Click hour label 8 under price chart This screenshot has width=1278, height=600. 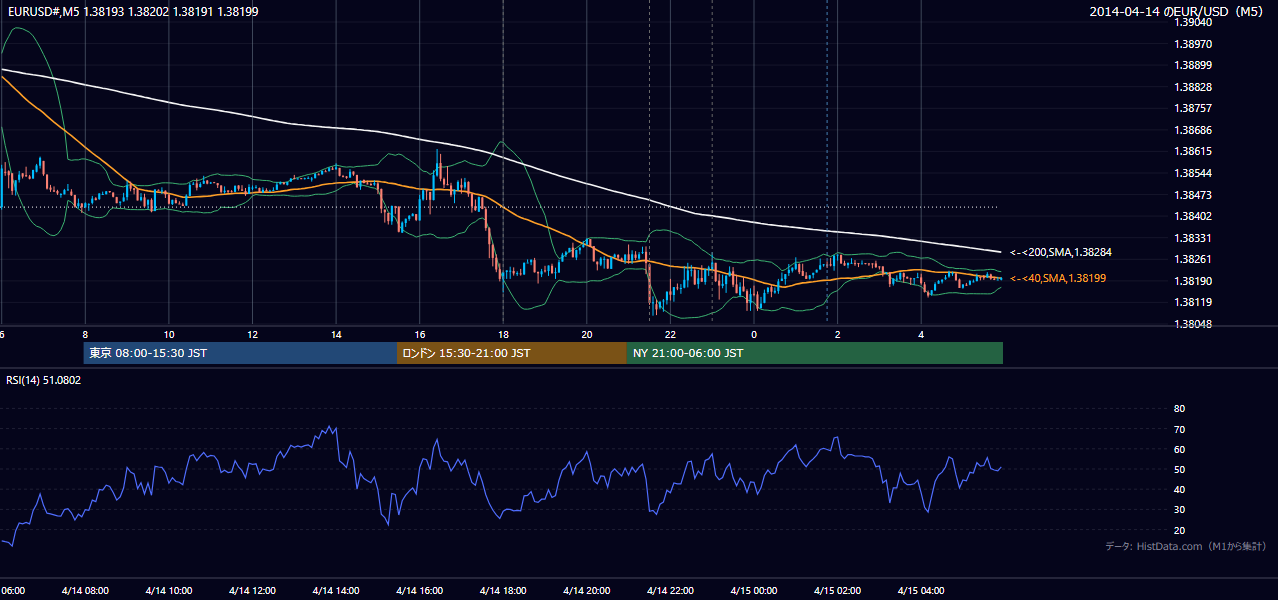85,334
